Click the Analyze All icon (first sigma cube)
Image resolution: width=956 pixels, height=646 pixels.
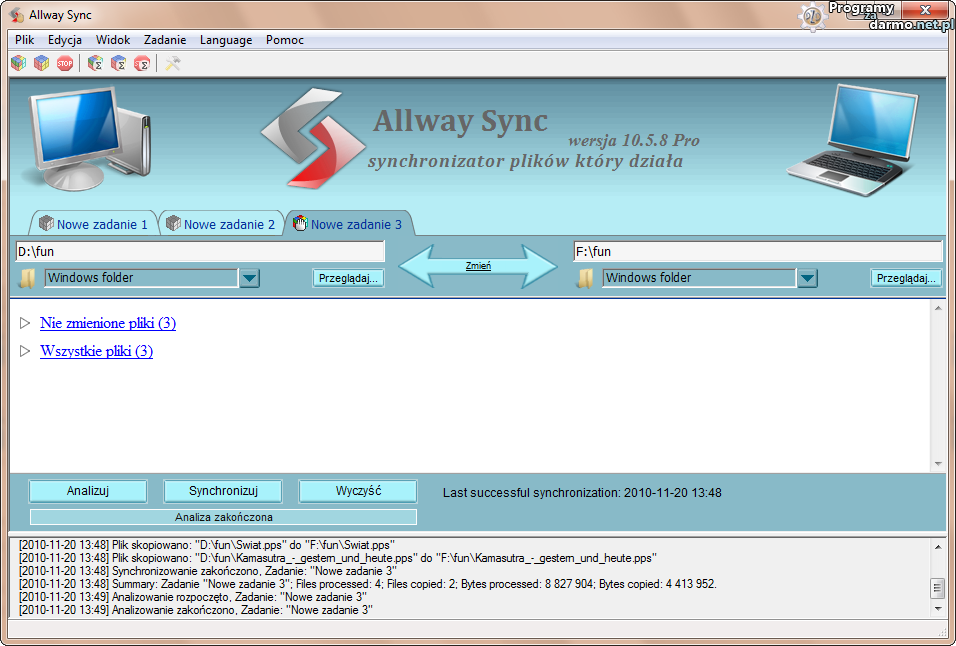[95, 63]
